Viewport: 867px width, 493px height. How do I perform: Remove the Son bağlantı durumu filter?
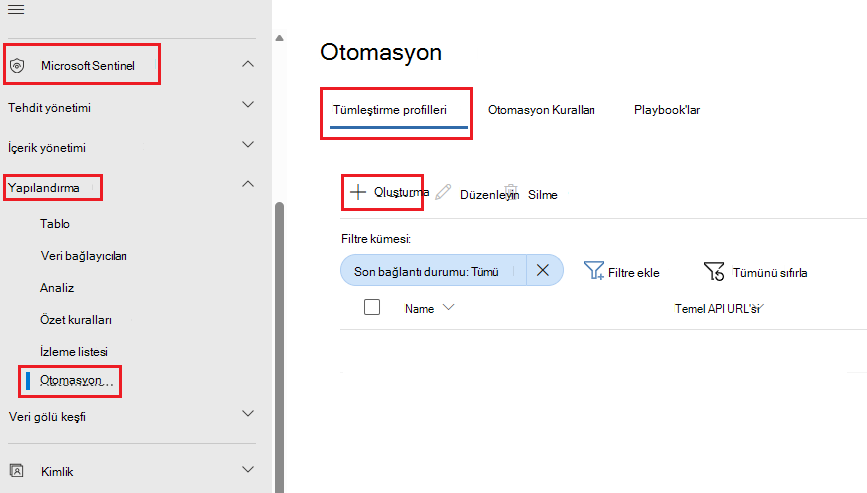coord(543,270)
